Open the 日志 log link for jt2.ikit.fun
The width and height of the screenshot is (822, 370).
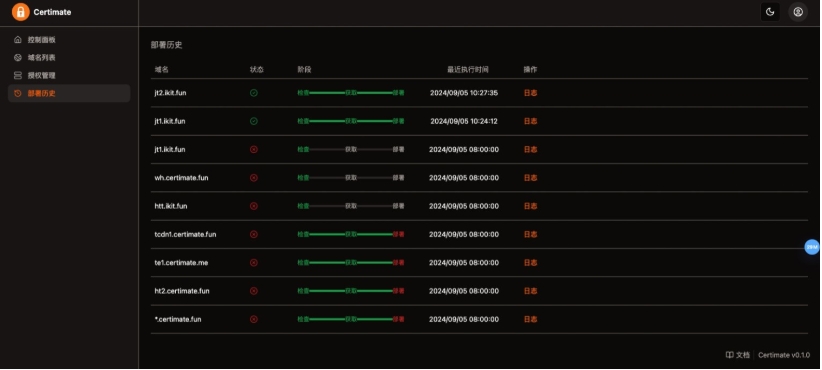(x=531, y=93)
